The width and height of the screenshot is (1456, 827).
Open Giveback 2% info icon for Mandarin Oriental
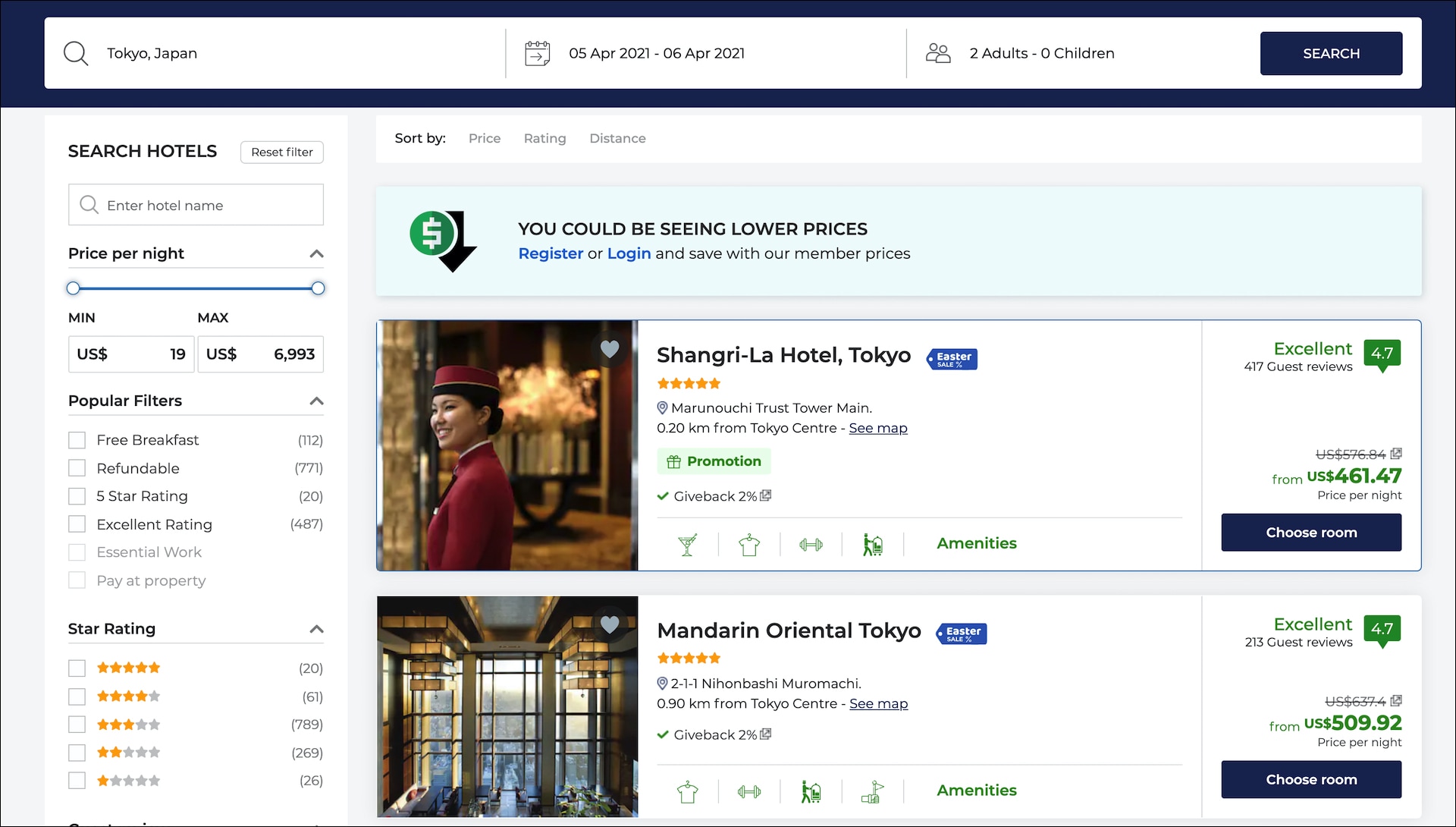[x=766, y=734]
